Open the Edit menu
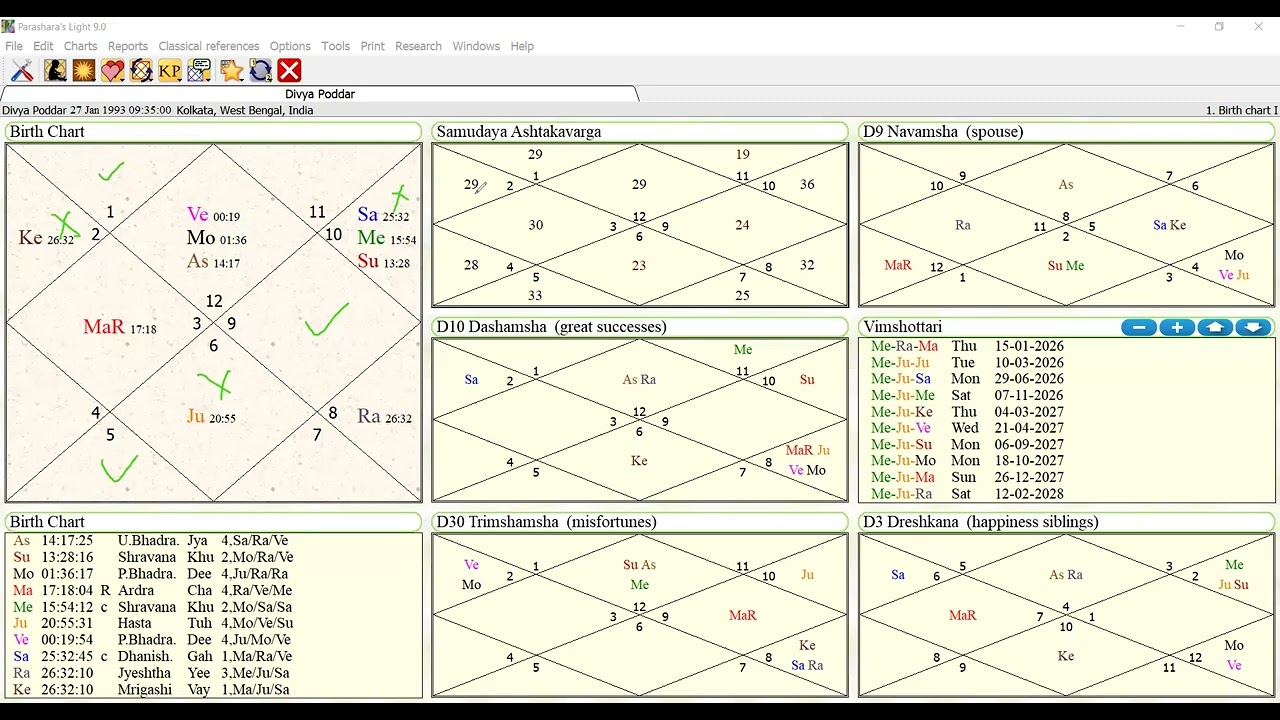The image size is (1280, 720). [43, 46]
